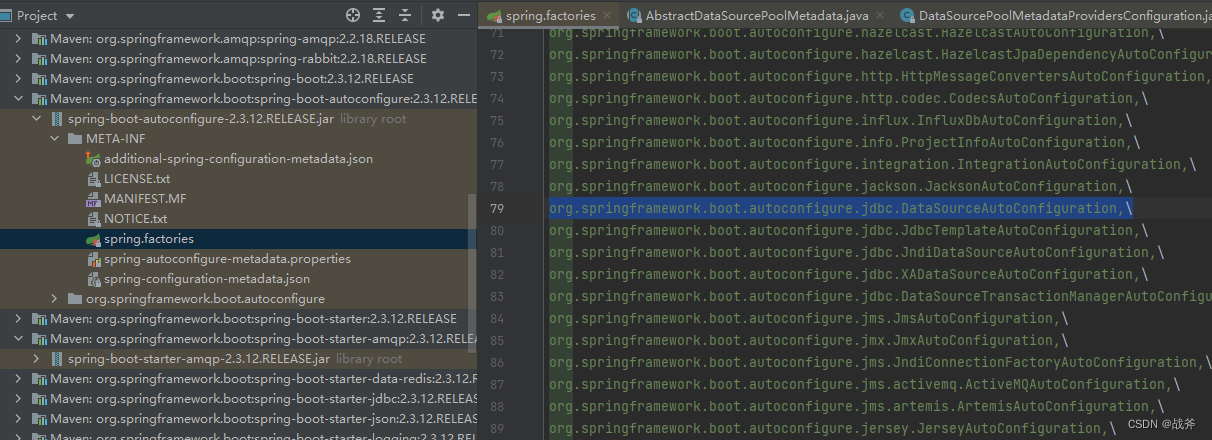The image size is (1212, 440).
Task: Expand Maven spring-boot:2.3.12.RELEASE node arrow
Action: click(x=20, y=78)
